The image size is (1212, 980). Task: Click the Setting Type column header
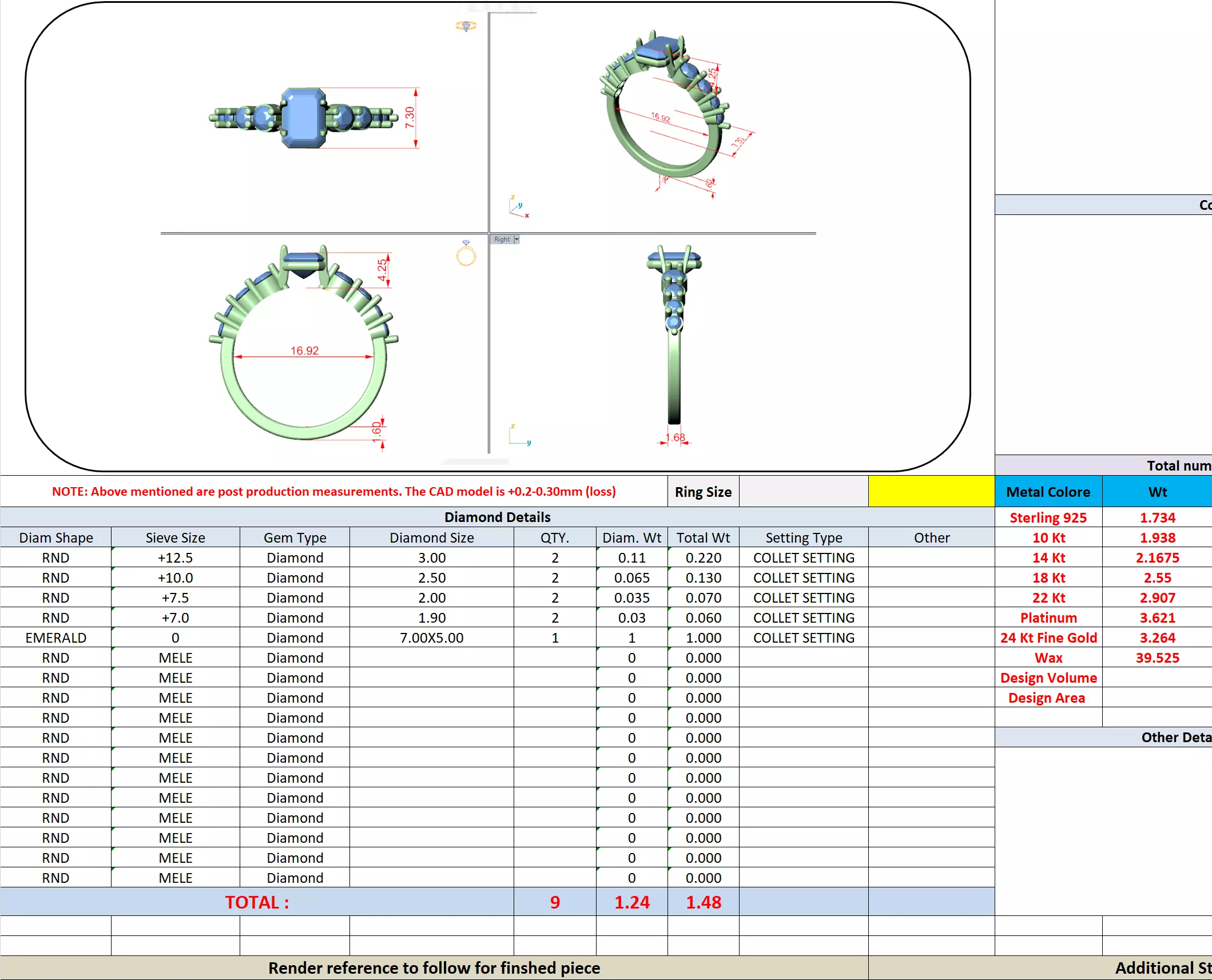[803, 537]
